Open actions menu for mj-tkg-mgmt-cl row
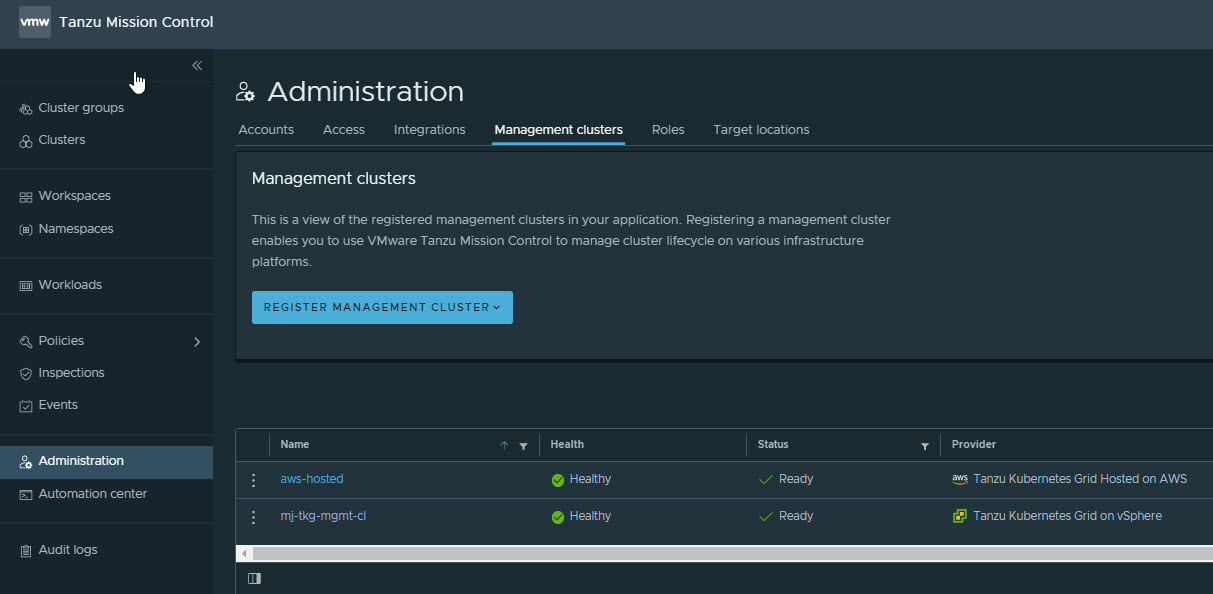The image size is (1213, 594). click(253, 517)
